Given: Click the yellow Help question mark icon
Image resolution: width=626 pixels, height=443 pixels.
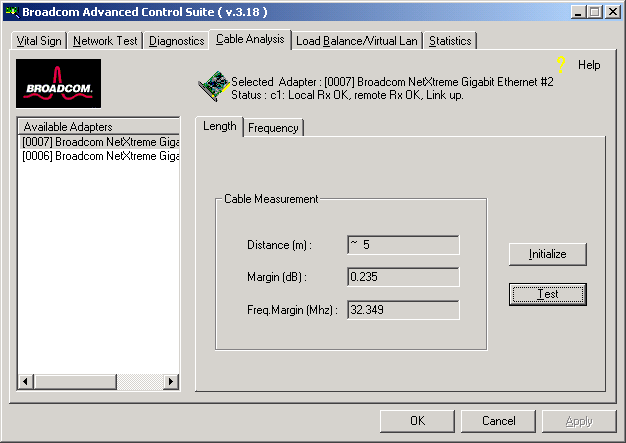Looking at the screenshot, I should pyautogui.click(x=561, y=64).
